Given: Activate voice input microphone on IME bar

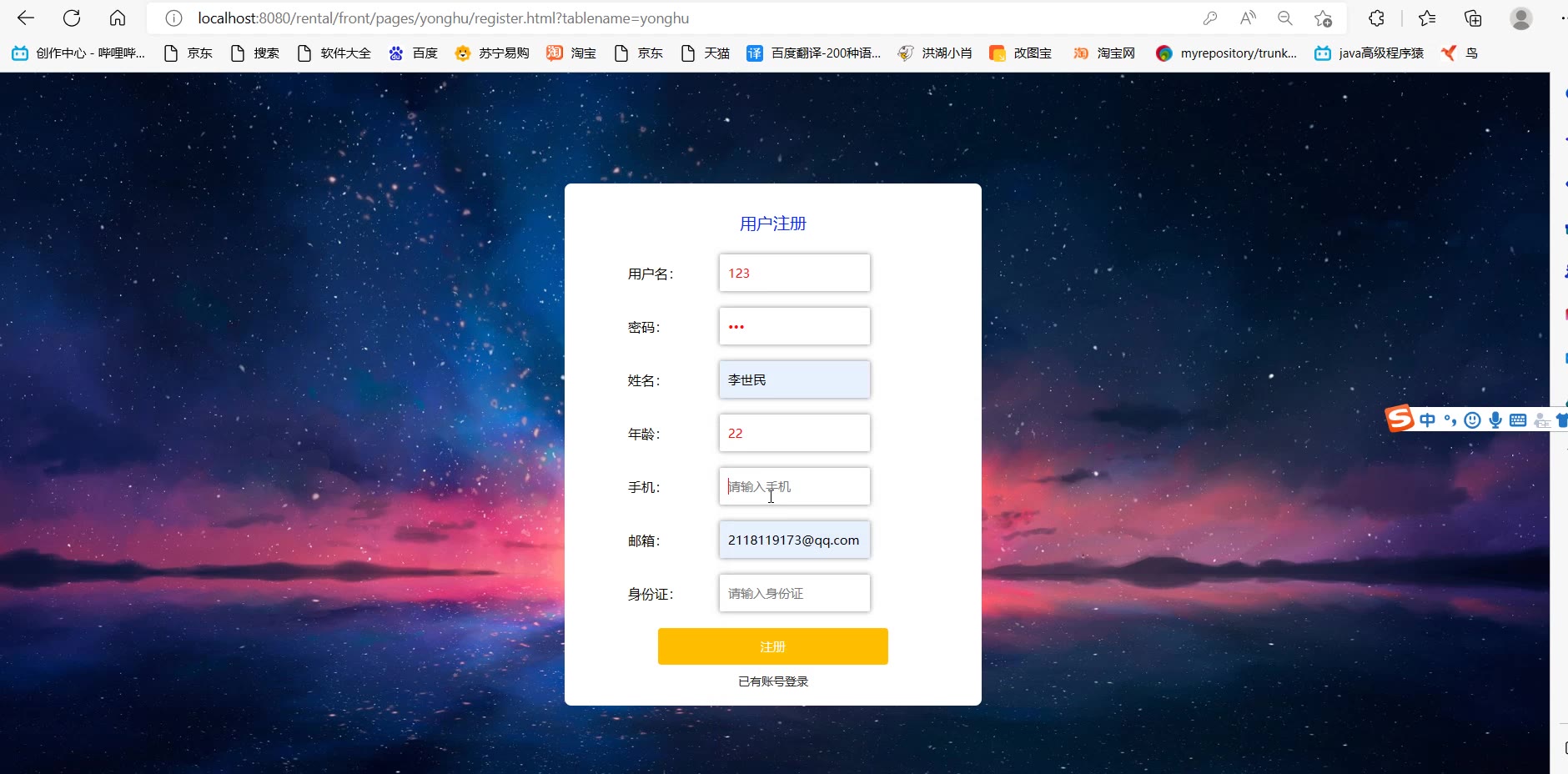Looking at the screenshot, I should [1495, 420].
